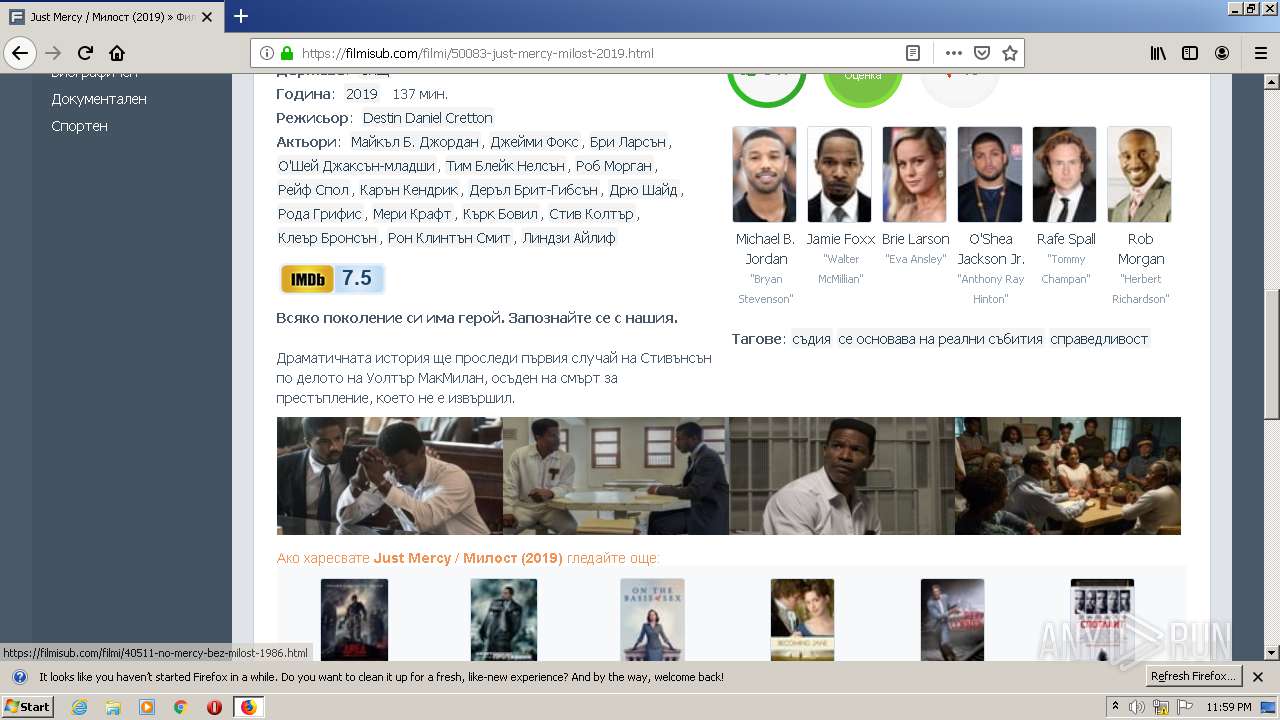Reload the current page
This screenshot has width=1280, height=720.
click(x=86, y=53)
